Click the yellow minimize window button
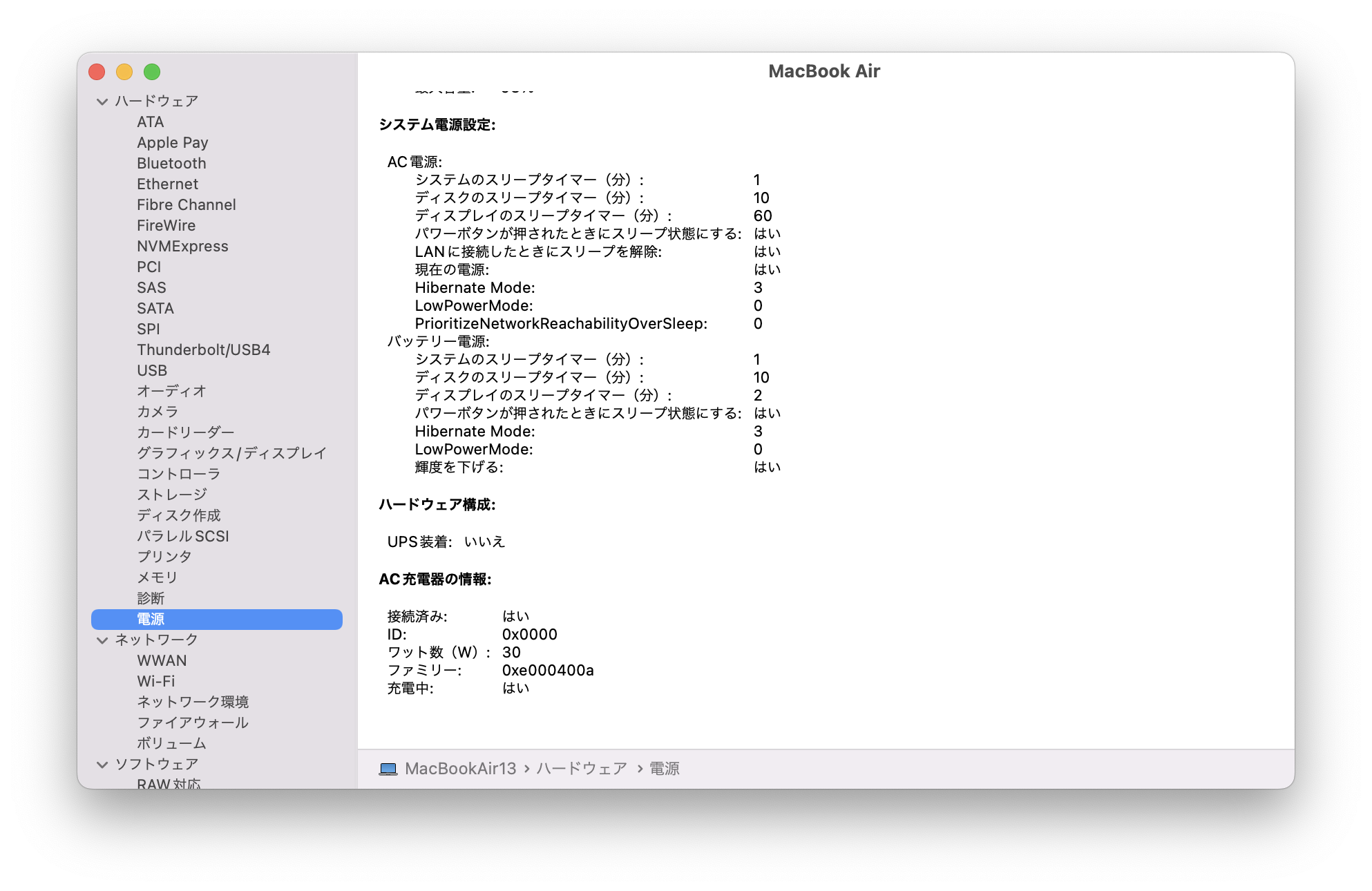The image size is (1372, 891). pyautogui.click(x=124, y=72)
